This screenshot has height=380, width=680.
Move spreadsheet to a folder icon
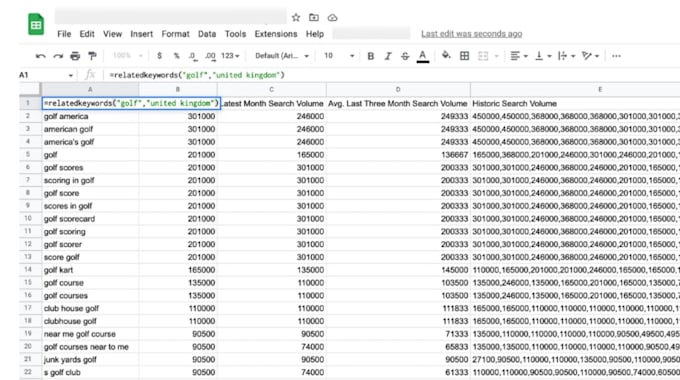(314, 17)
